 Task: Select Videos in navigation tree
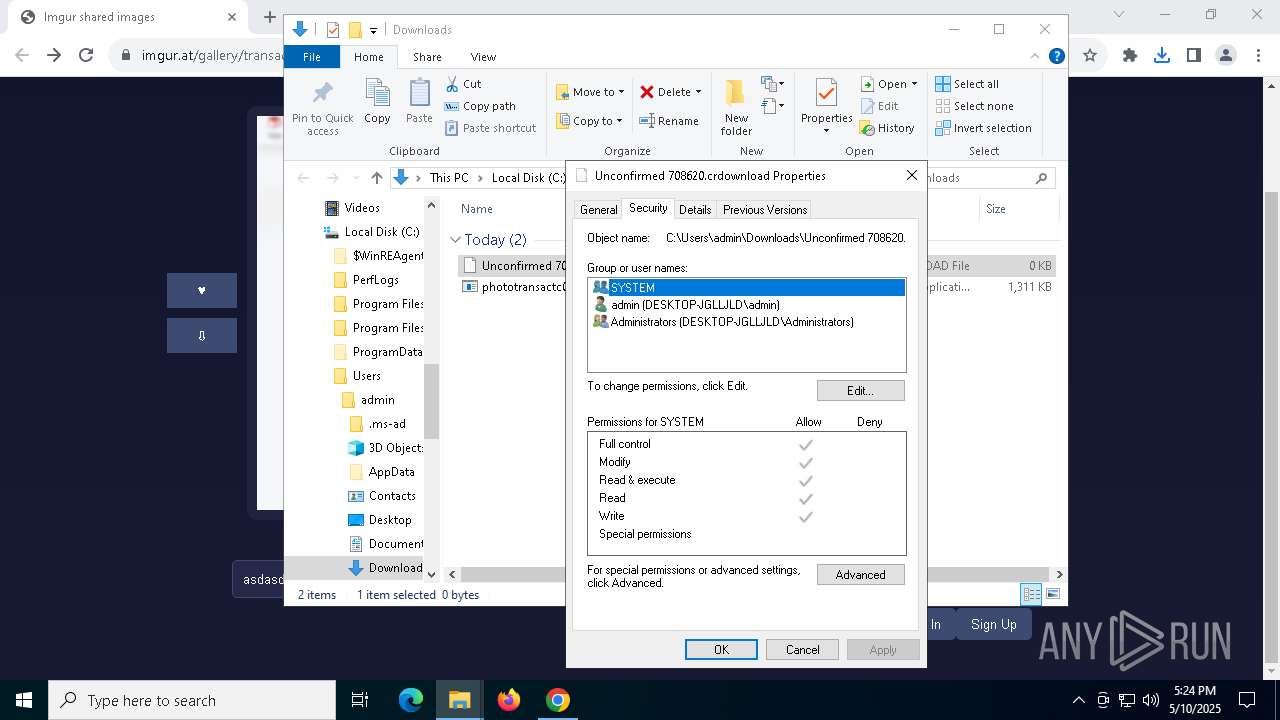coord(361,208)
